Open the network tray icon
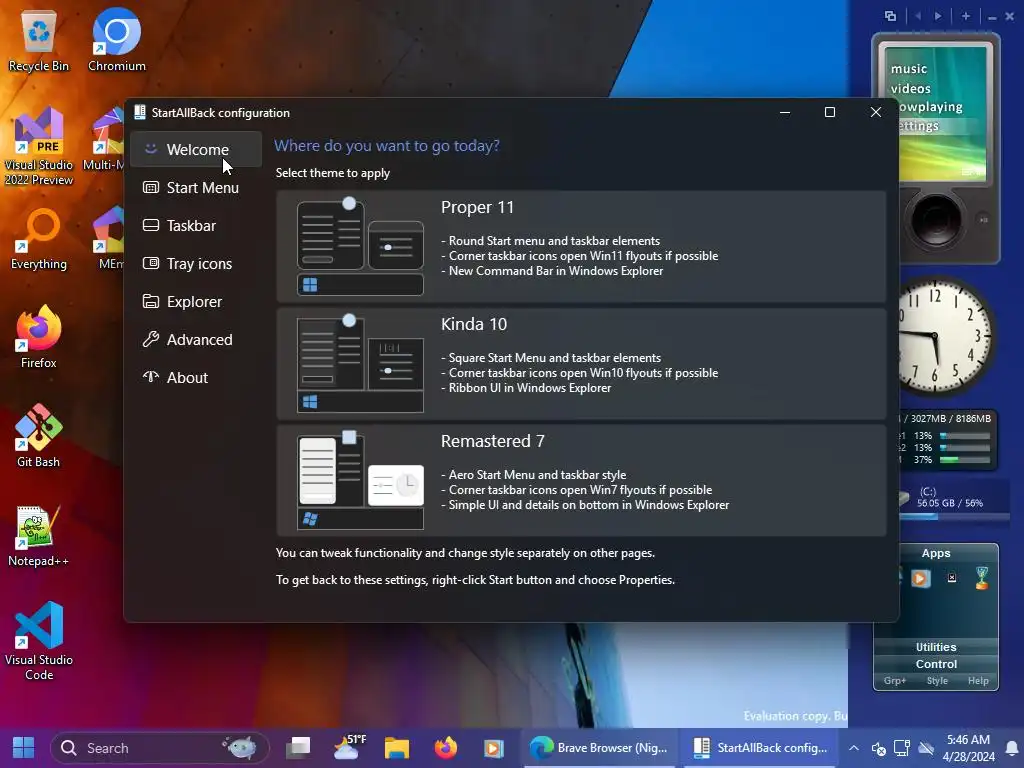 coord(902,748)
